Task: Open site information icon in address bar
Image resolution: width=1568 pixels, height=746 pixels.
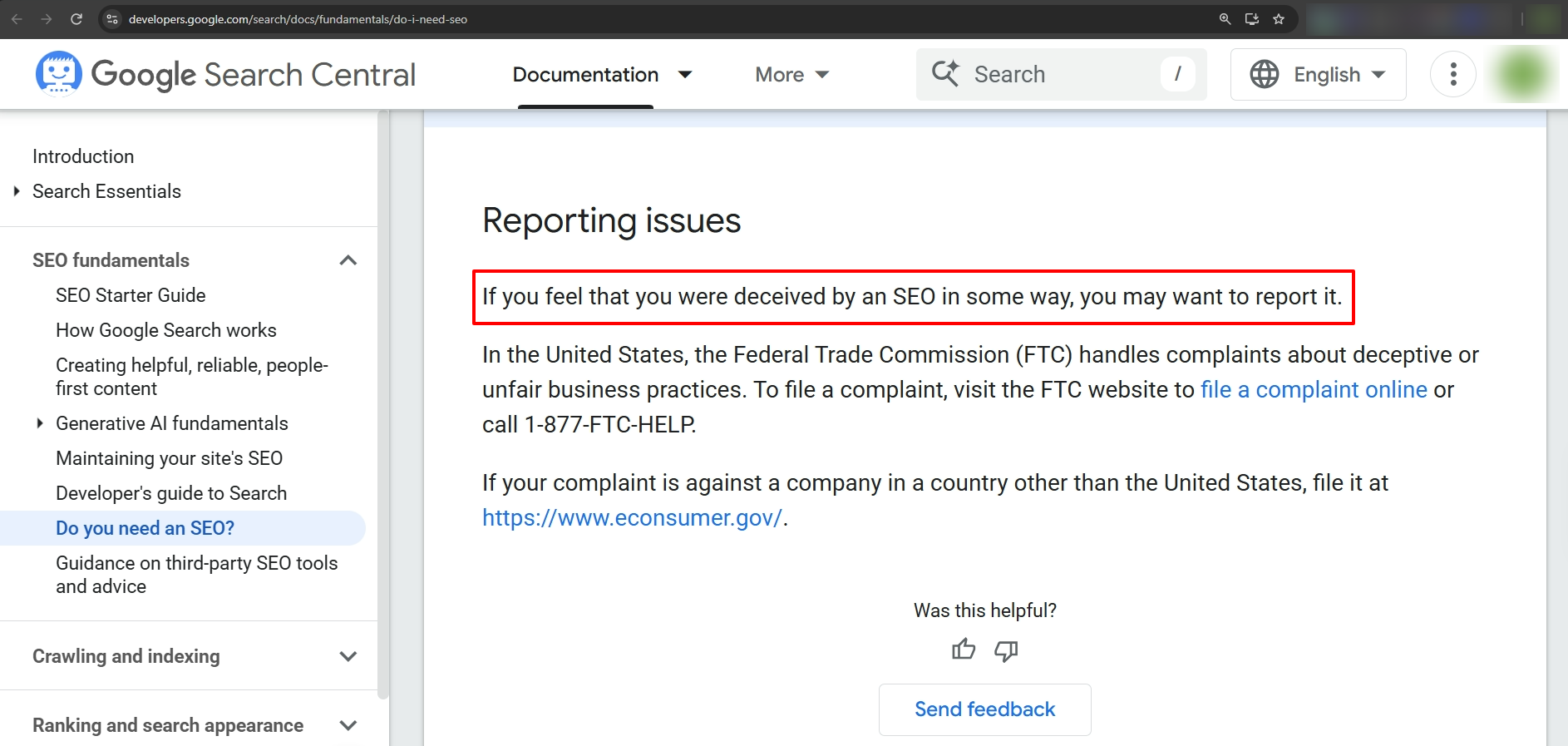Action: [x=112, y=18]
